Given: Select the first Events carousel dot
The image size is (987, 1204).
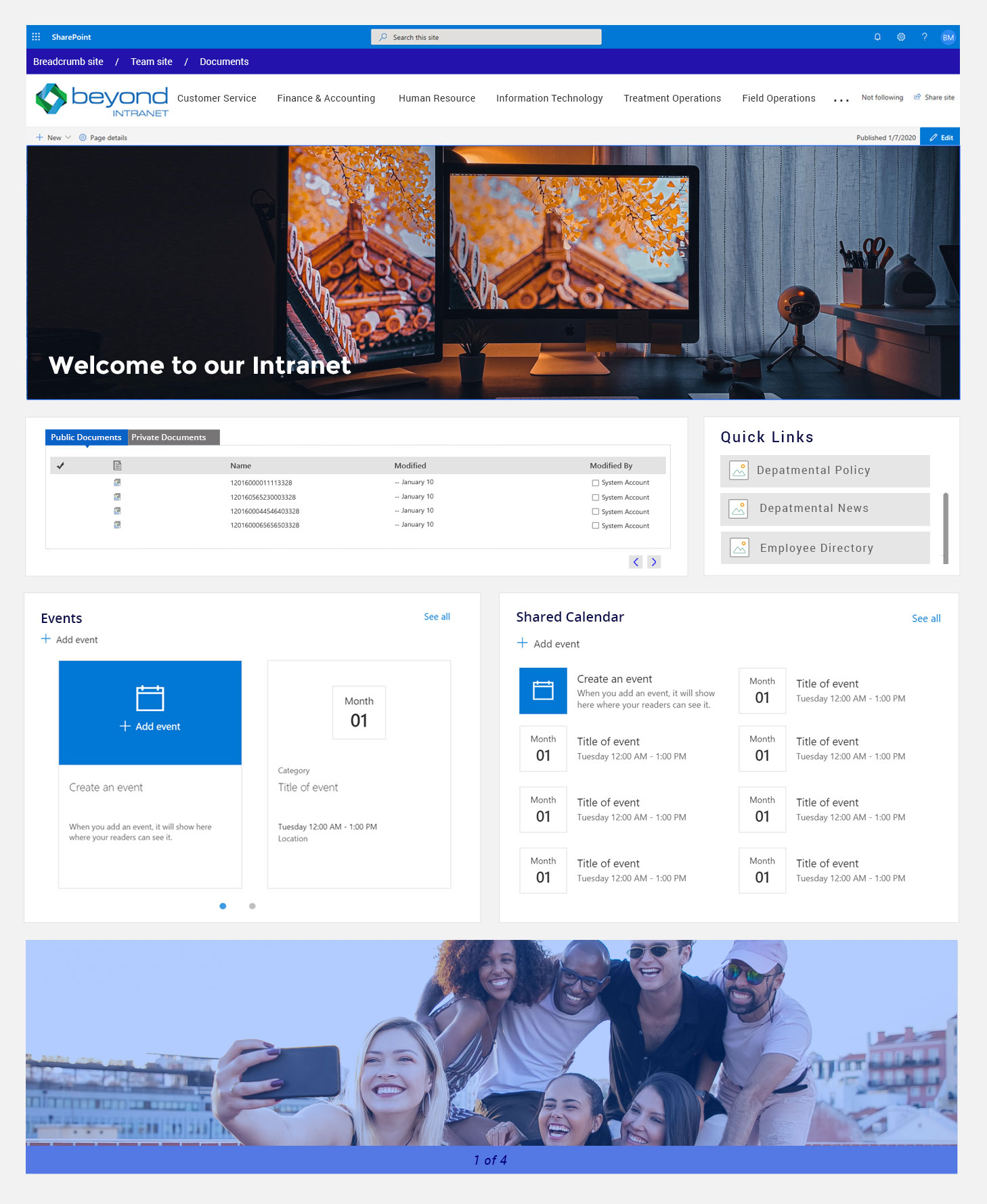Looking at the screenshot, I should click(223, 906).
